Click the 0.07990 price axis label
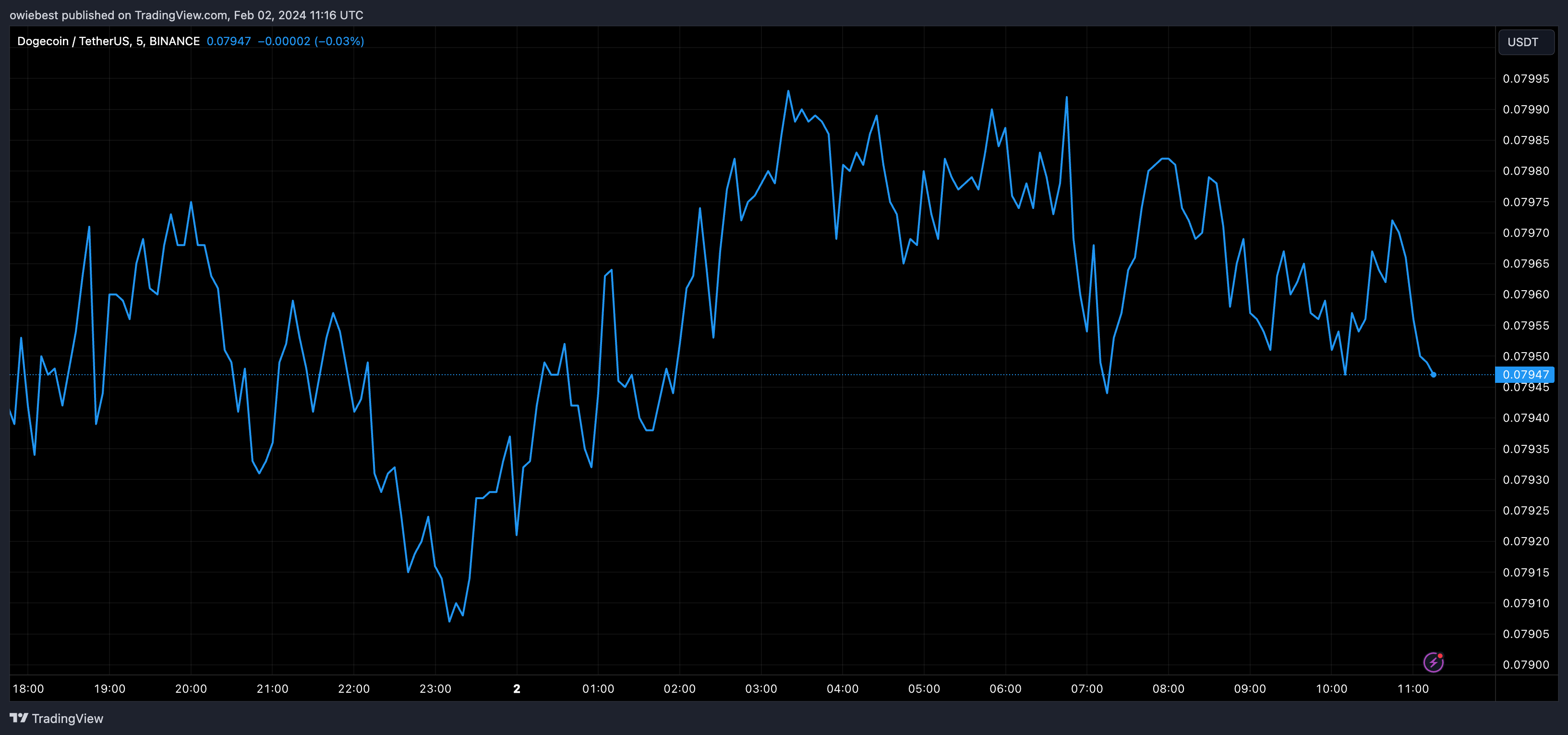This screenshot has width=1568, height=735. pyautogui.click(x=1526, y=110)
